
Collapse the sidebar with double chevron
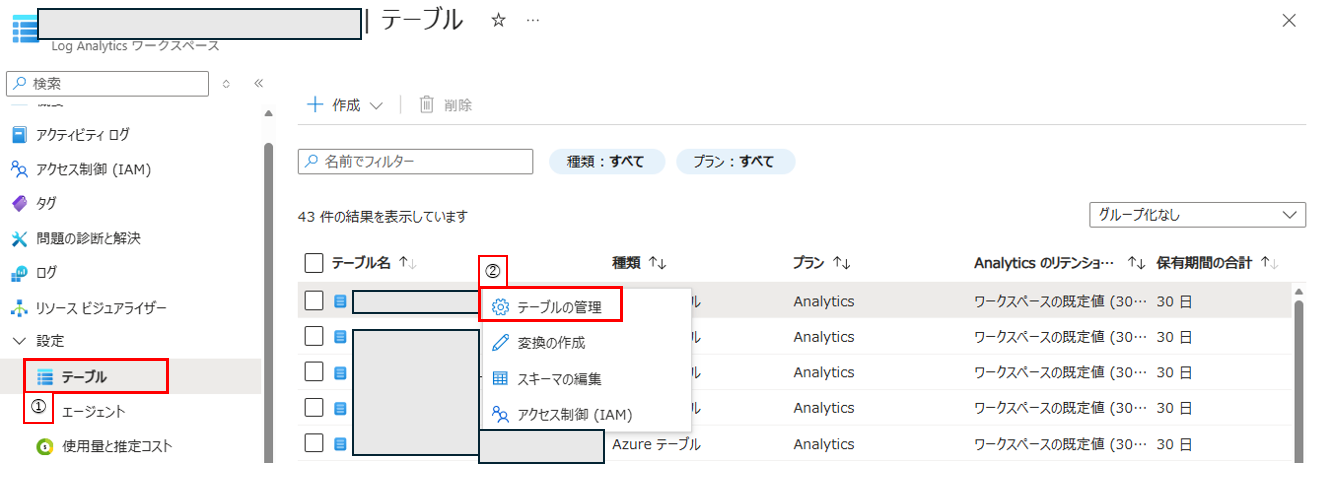[258, 83]
